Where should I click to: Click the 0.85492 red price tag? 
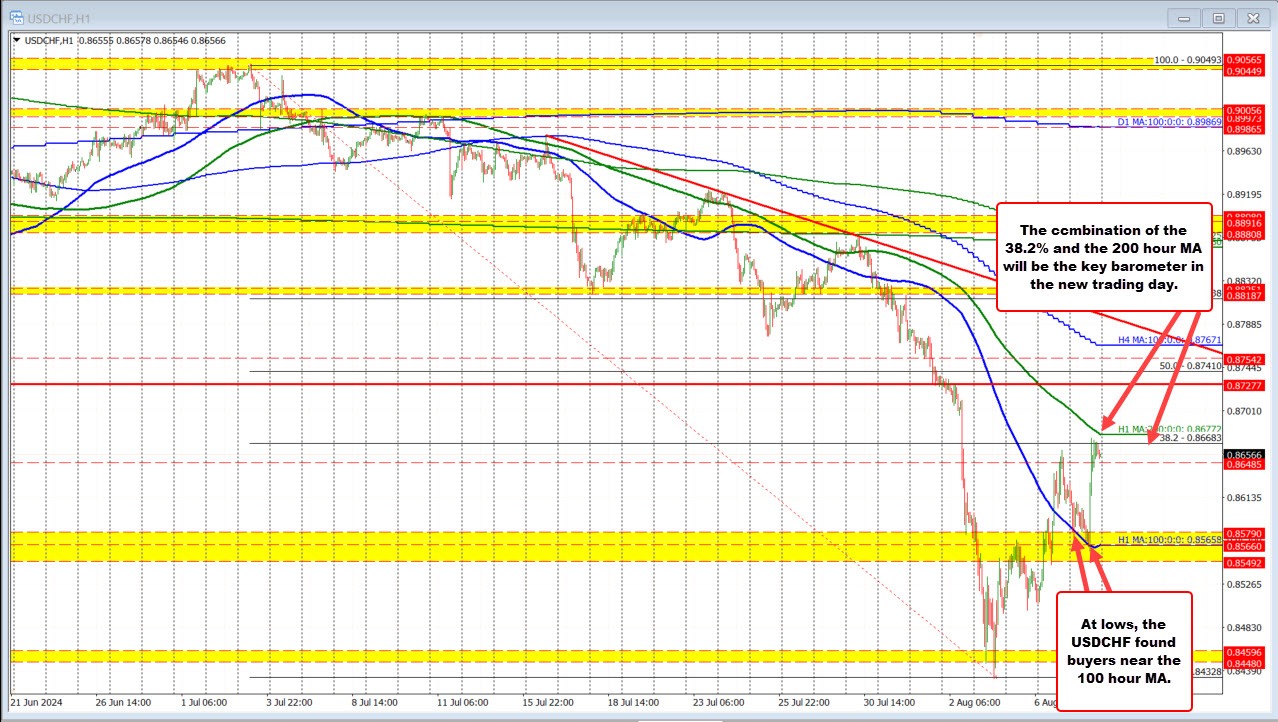point(1246,561)
